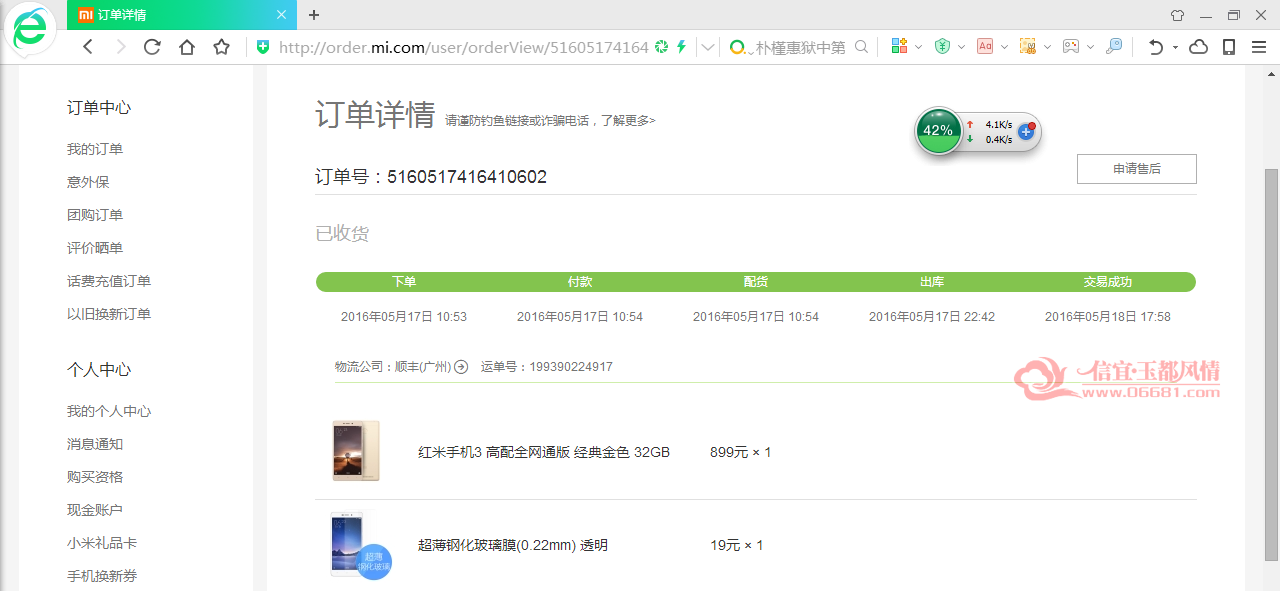Open the colorful extensions grid icon
Screen dimensions: 1280x614
point(898,47)
